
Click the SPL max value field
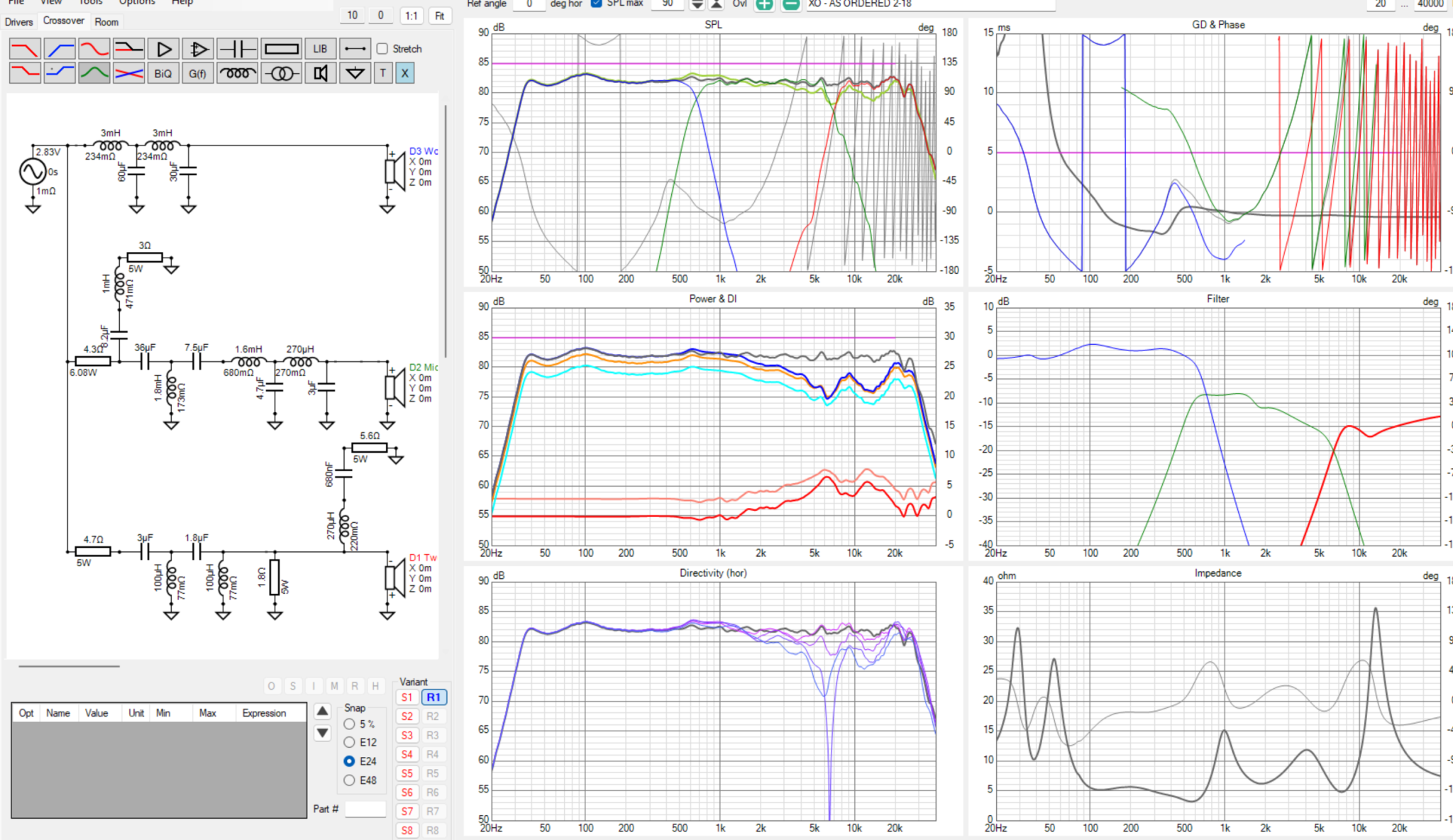pyautogui.click(x=668, y=4)
